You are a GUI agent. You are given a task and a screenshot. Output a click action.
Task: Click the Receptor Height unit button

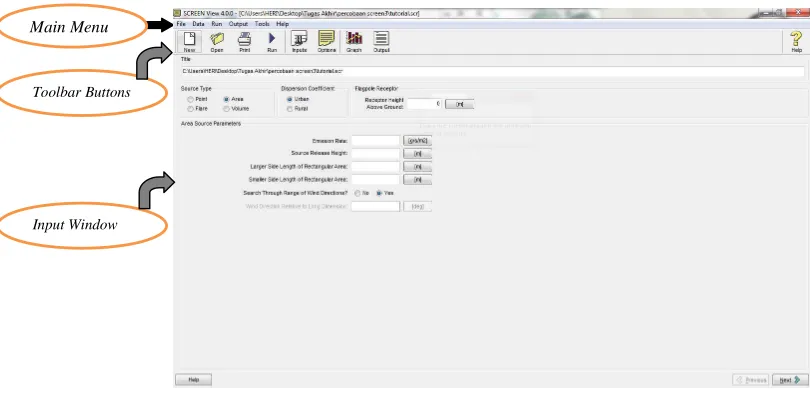(459, 104)
